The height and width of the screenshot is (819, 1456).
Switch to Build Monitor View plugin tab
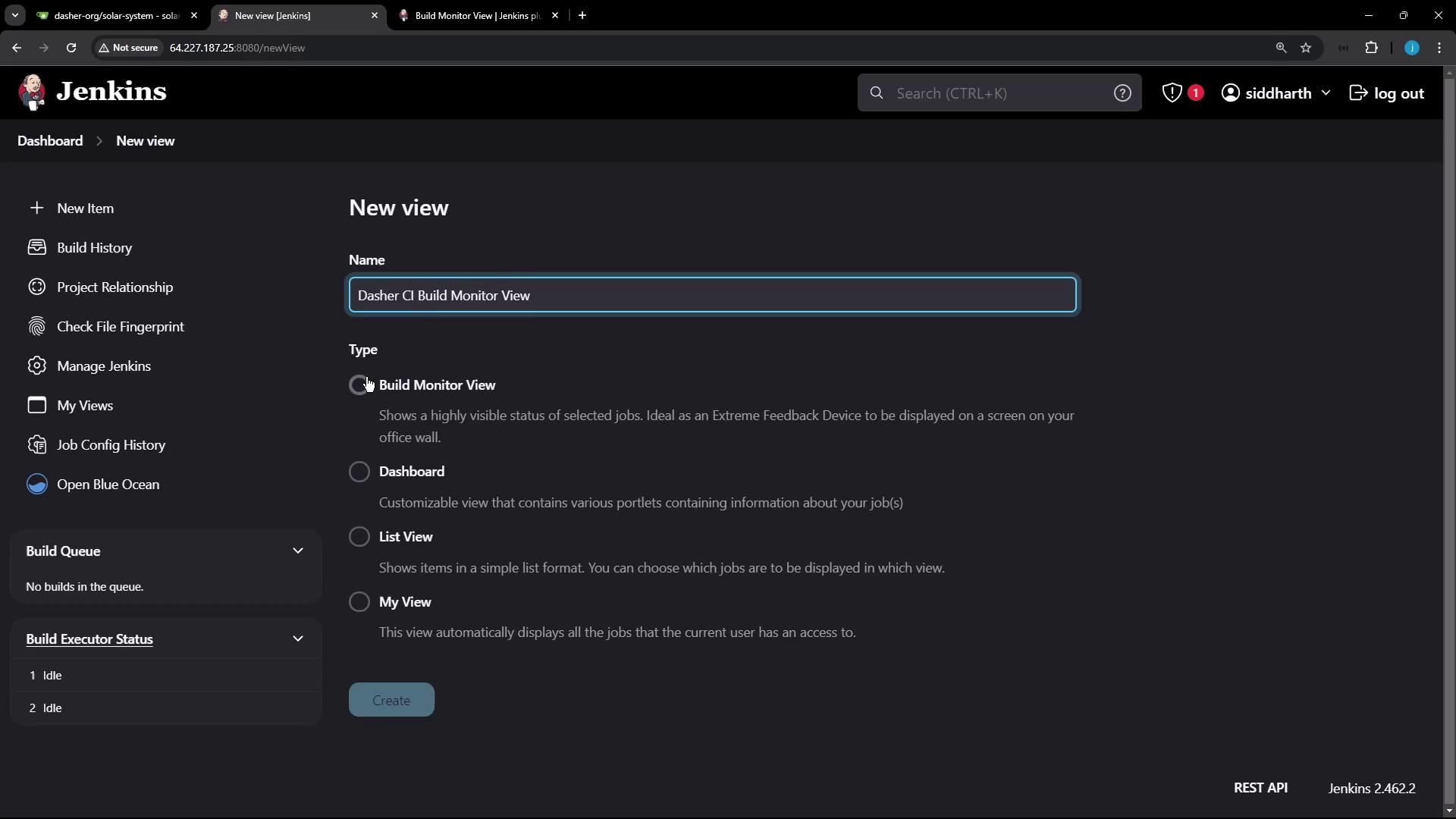point(476,15)
